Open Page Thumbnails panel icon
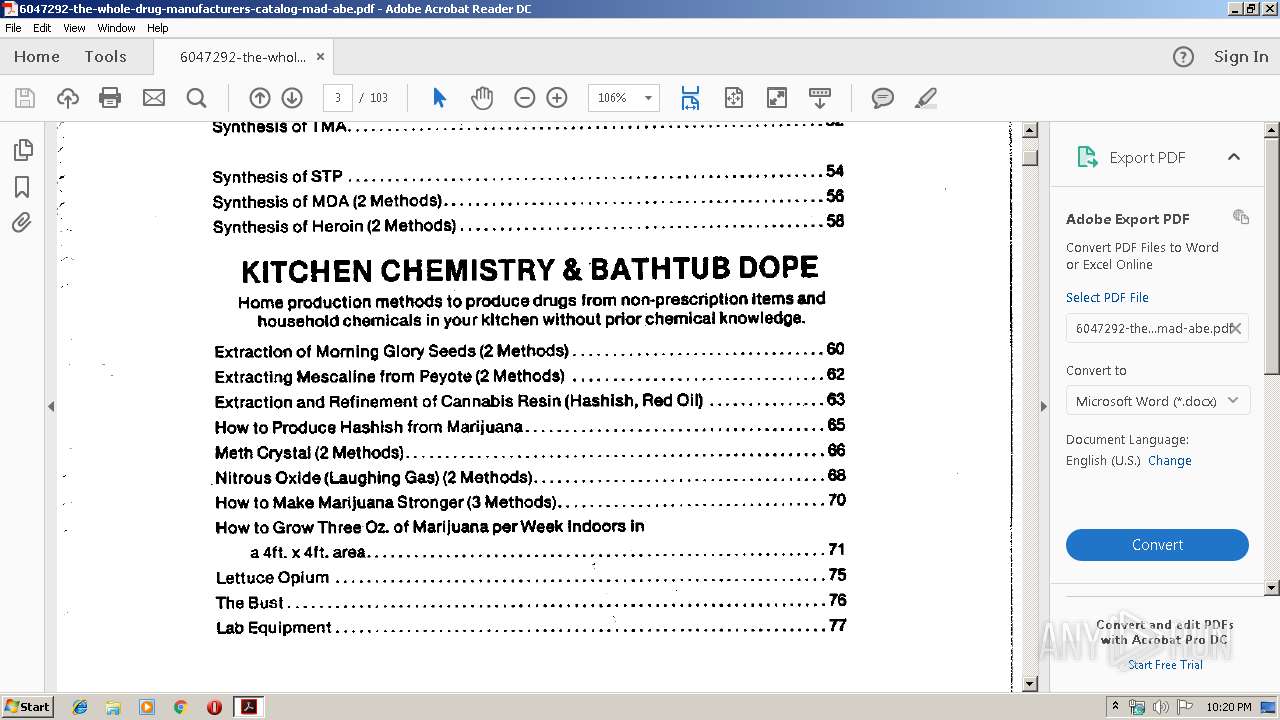Image resolution: width=1280 pixels, height=720 pixels. [x=22, y=150]
